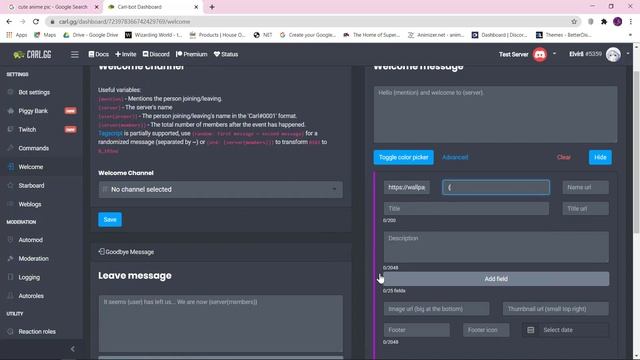Click the Footer icon field
This screenshot has width=640, height=360.
tap(486, 330)
